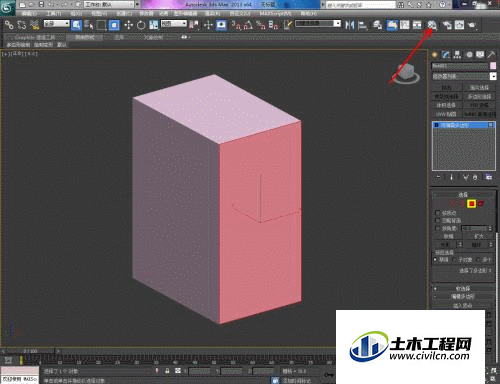The image size is (500, 384).
Task: Click the Unlink Selection tool
Action: coord(22,25)
